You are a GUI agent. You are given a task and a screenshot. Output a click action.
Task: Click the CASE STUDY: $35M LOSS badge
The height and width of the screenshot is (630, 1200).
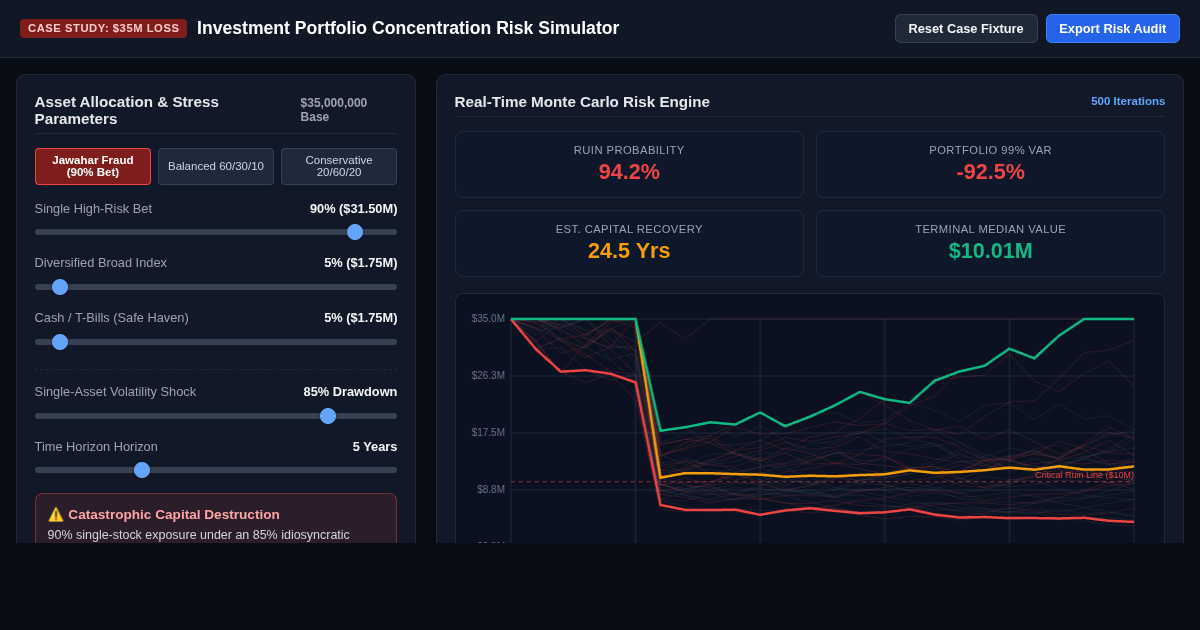103,28
